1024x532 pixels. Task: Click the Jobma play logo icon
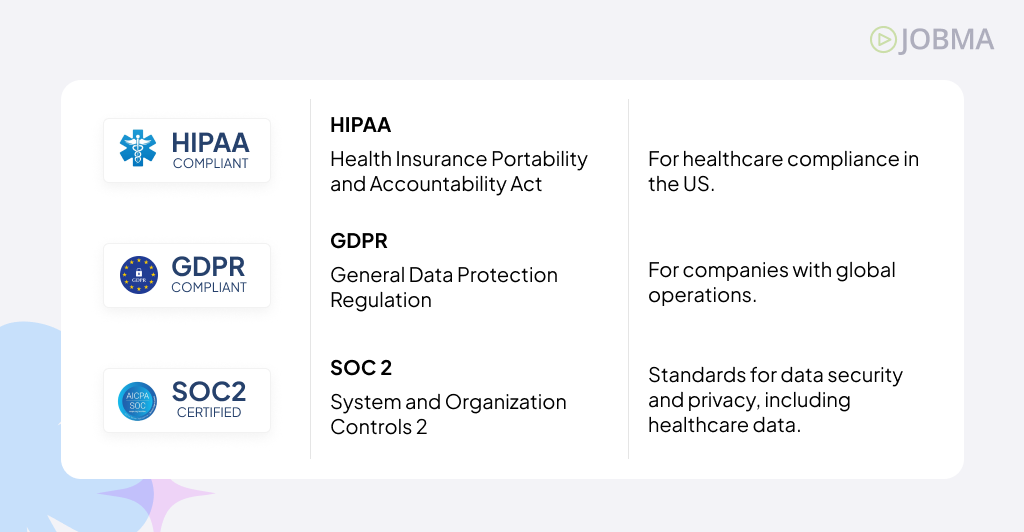point(884,40)
